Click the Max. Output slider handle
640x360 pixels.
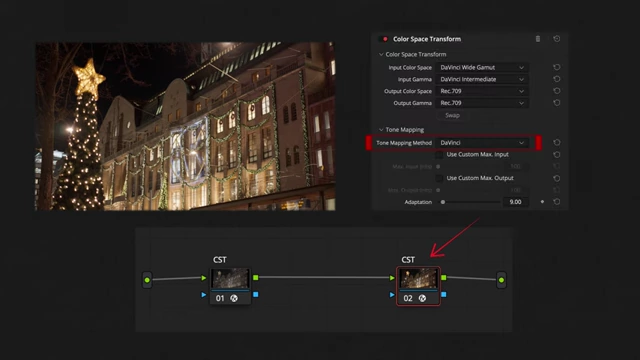click(x=438, y=190)
